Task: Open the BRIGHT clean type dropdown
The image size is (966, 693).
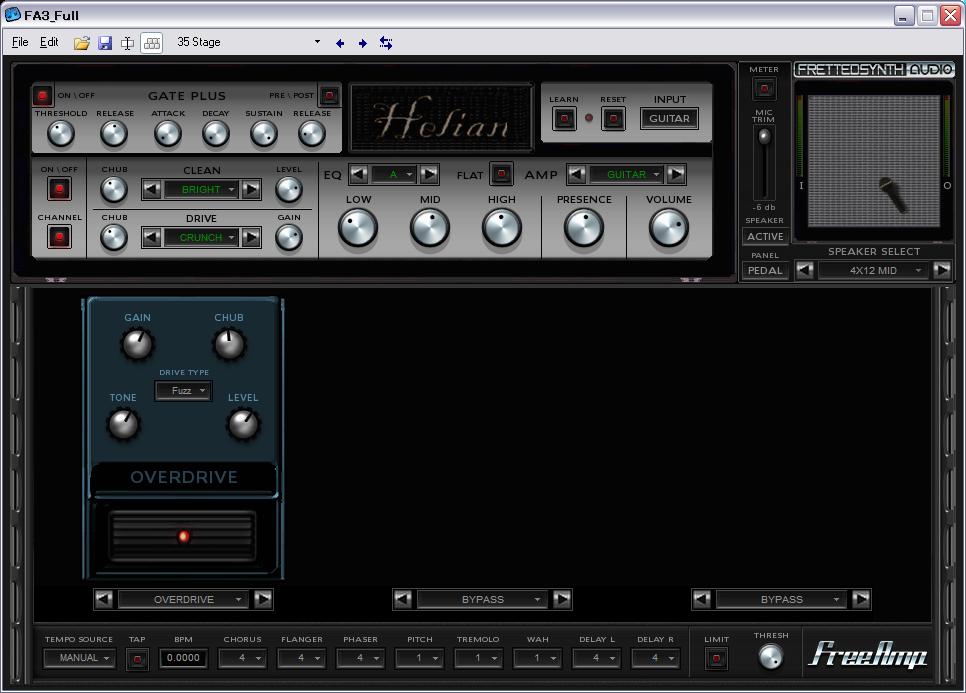Action: pyautogui.click(x=201, y=189)
